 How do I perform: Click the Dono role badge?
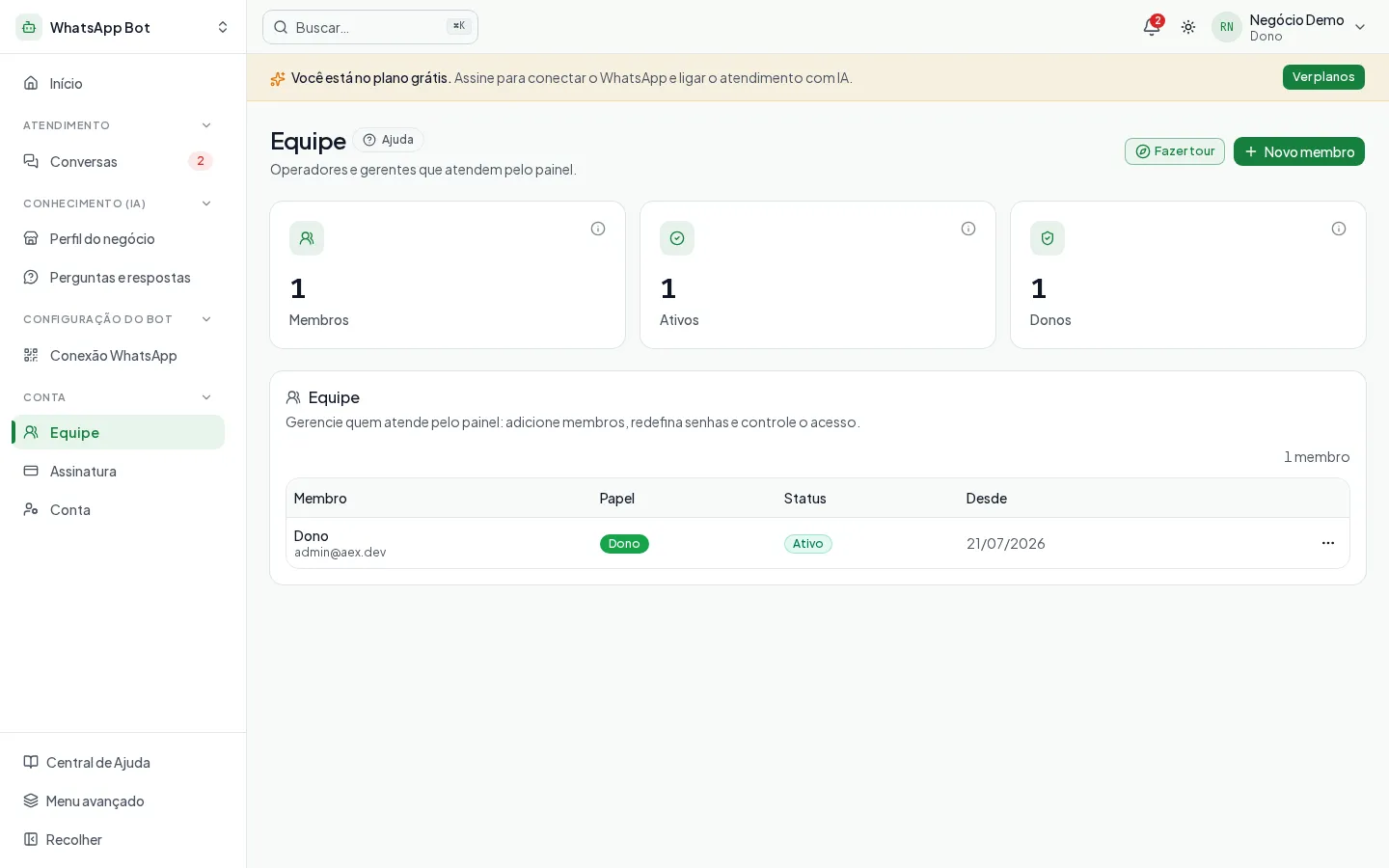[624, 544]
